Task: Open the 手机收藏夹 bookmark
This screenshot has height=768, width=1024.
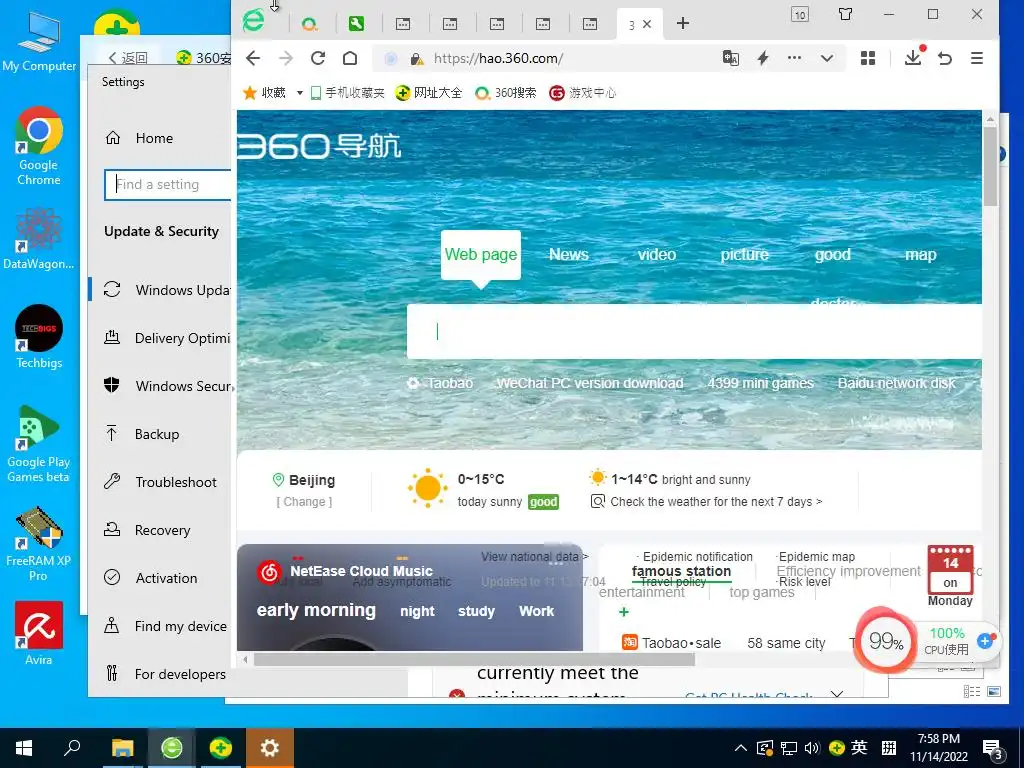Action: tap(347, 93)
